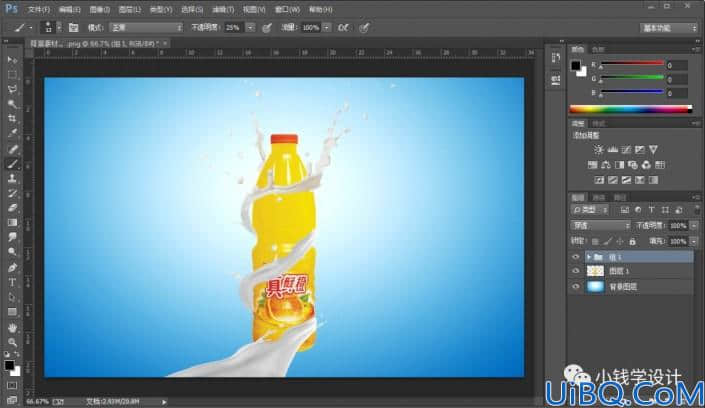
Task: Open the brush panel toggle icon
Action: (x=73, y=28)
